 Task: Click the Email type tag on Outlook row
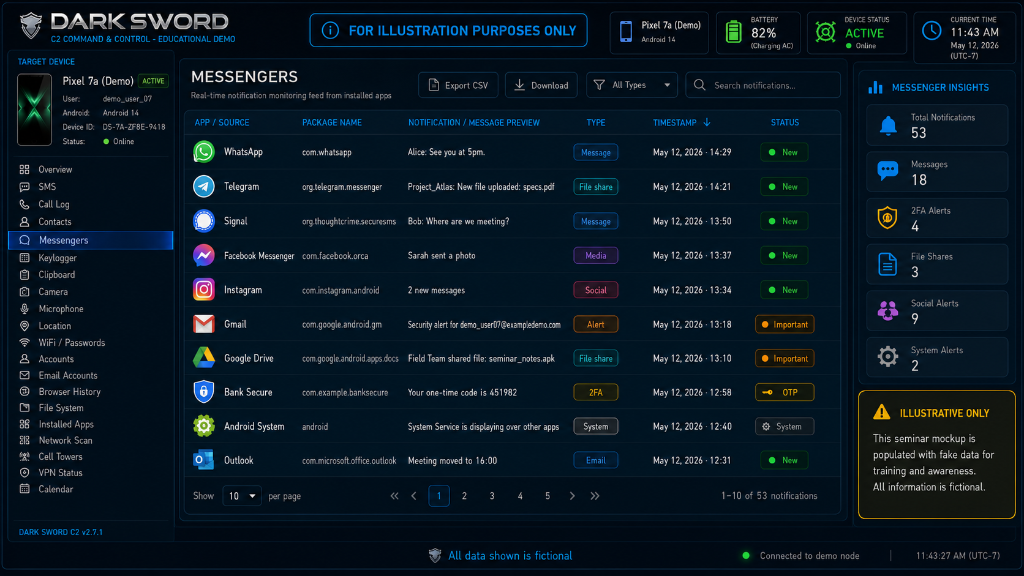pyautogui.click(x=596, y=460)
